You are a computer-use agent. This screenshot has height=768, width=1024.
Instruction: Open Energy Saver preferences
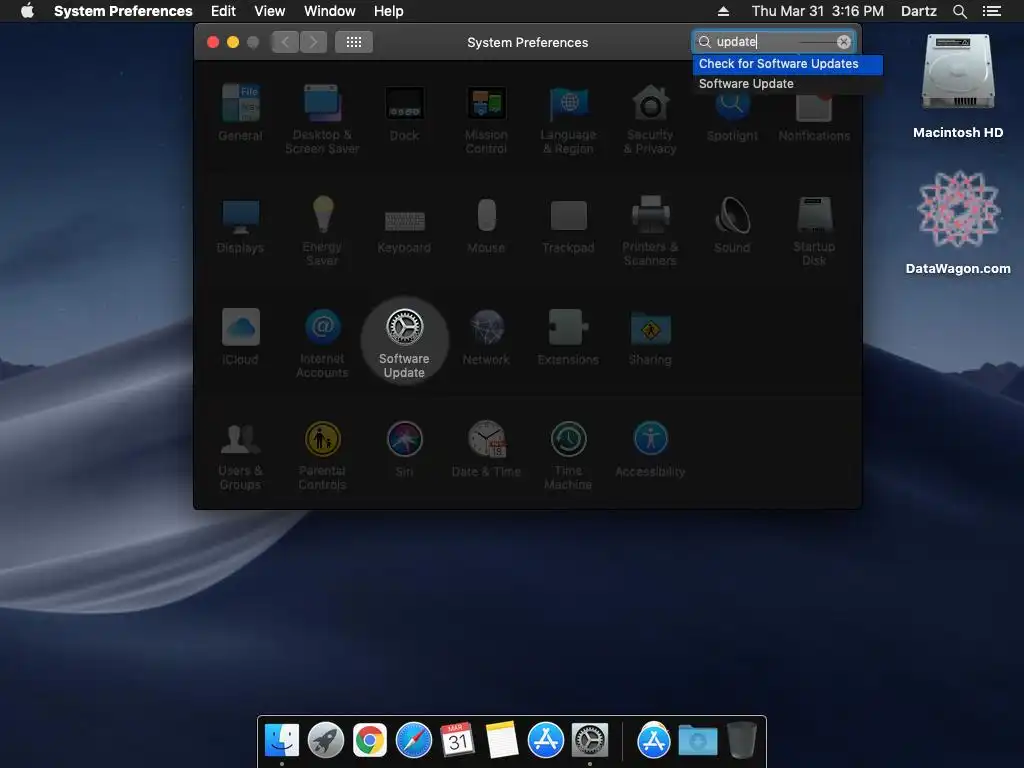point(322,231)
